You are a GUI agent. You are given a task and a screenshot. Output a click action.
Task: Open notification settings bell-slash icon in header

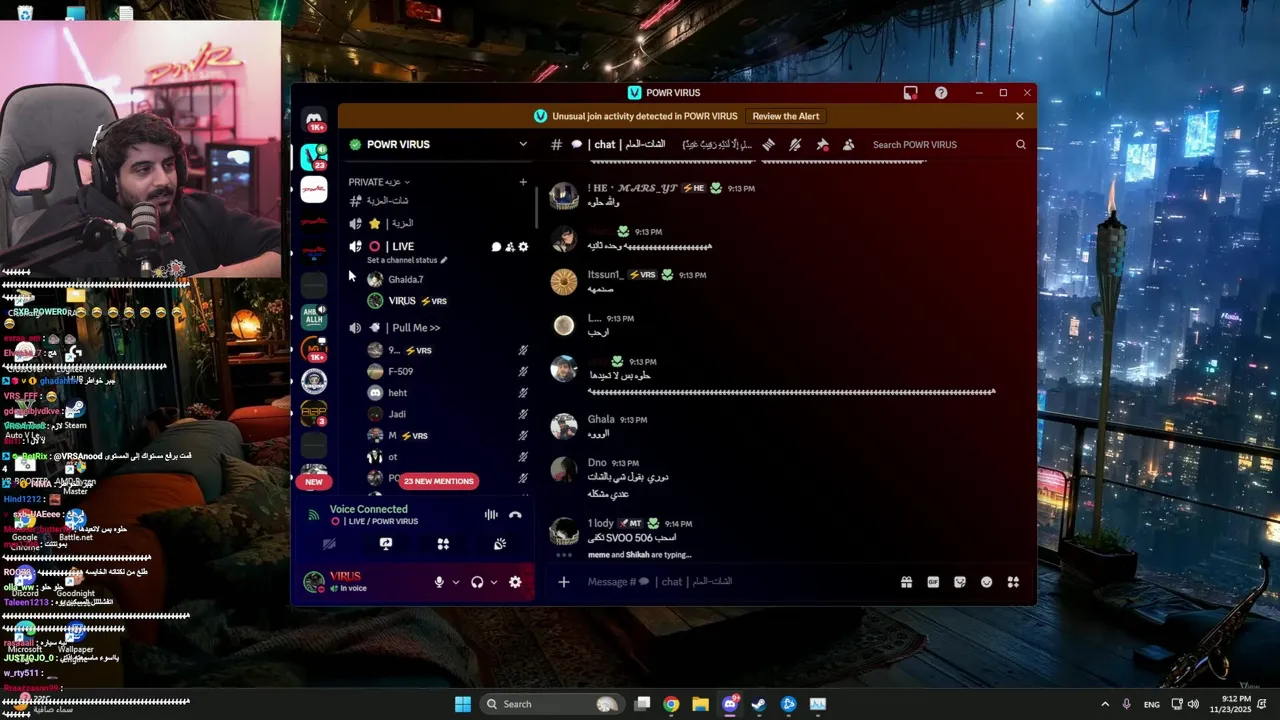tap(795, 145)
